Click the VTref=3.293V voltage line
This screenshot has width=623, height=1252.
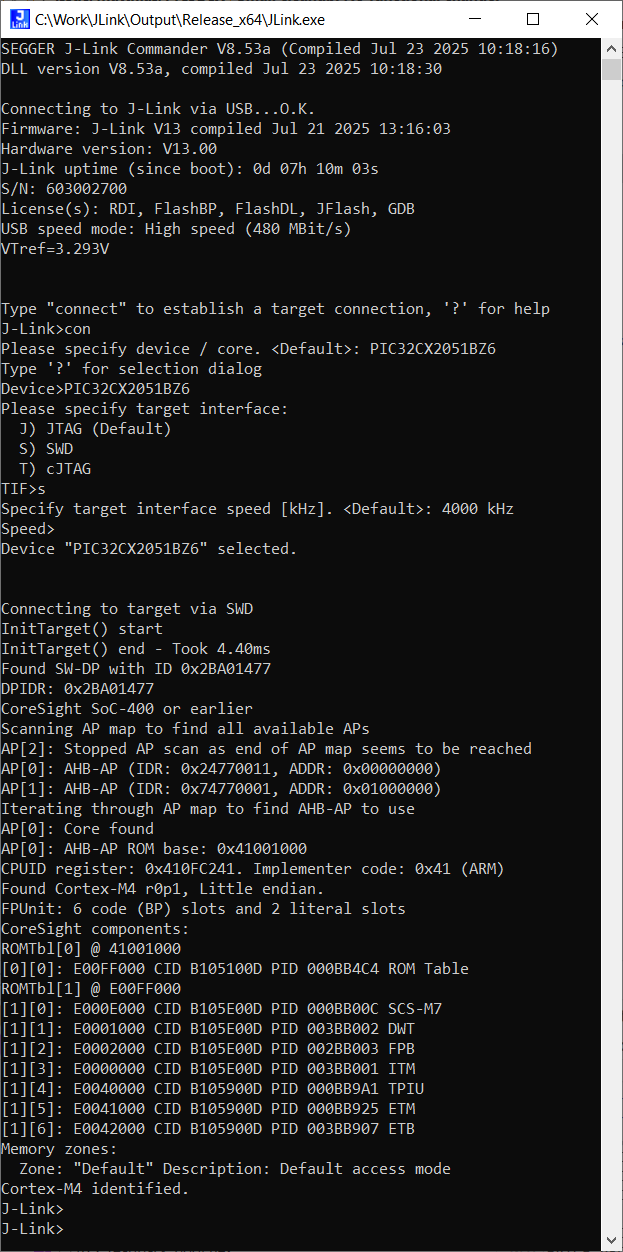tap(55, 248)
